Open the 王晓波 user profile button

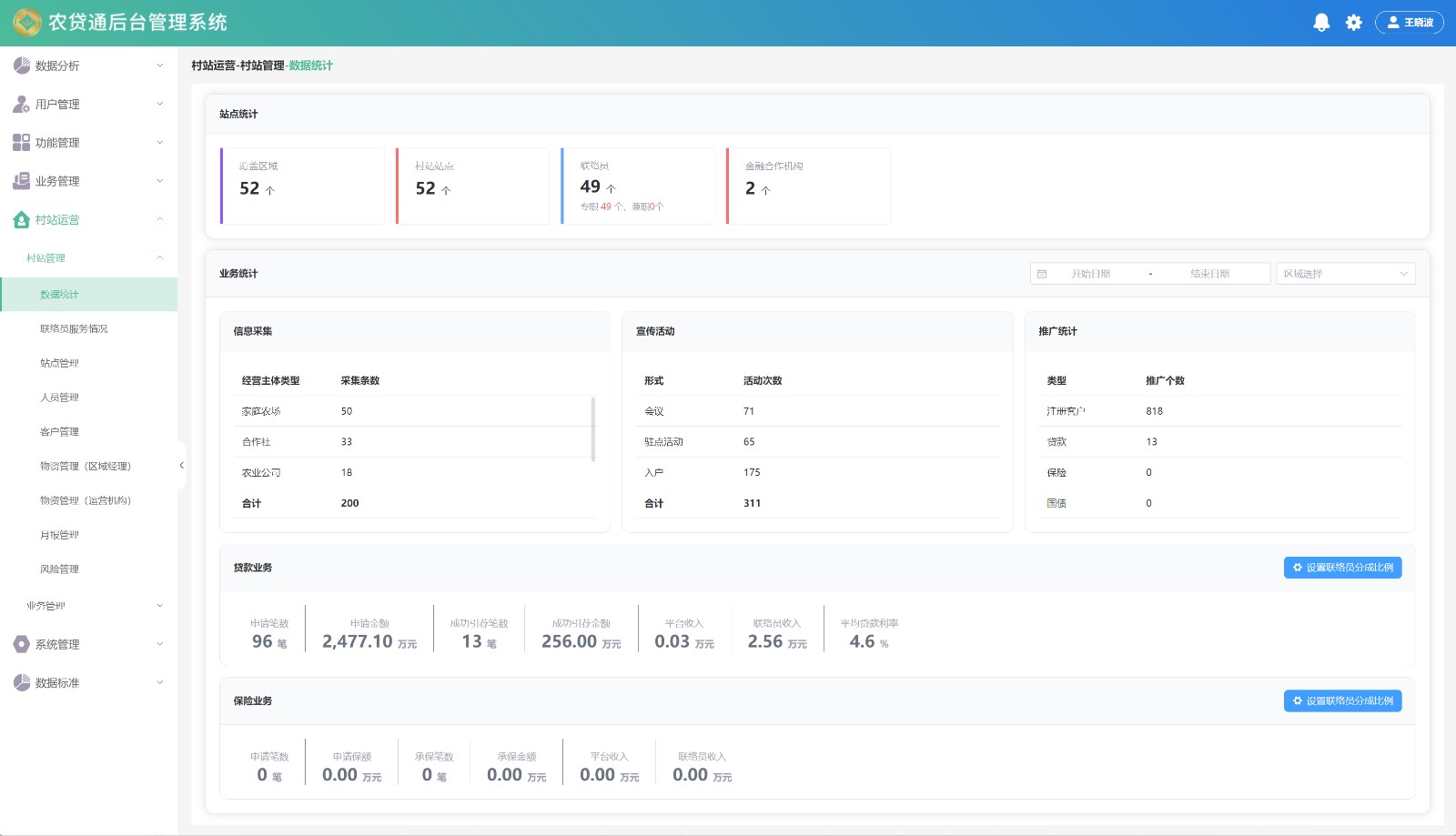click(1409, 23)
